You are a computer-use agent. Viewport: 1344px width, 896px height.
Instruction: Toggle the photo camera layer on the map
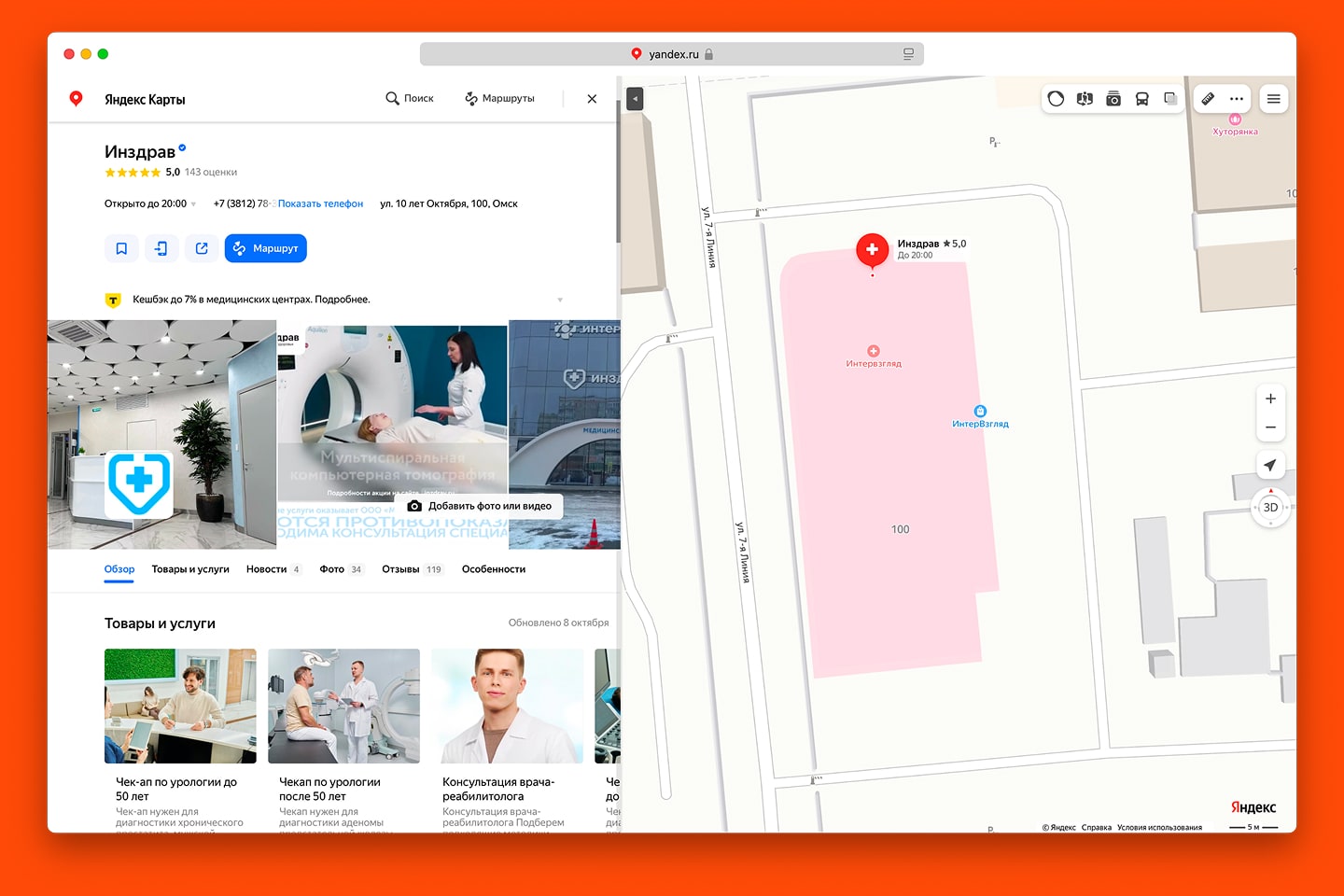(1113, 99)
